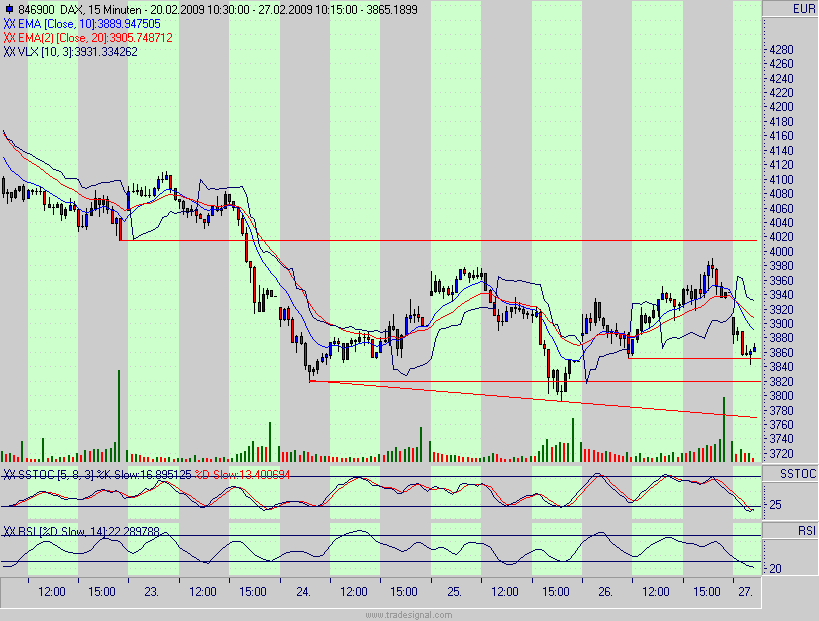The image size is (819, 621).
Task: Click the blue chart symbol icon before 846900
Action: tap(10, 7)
